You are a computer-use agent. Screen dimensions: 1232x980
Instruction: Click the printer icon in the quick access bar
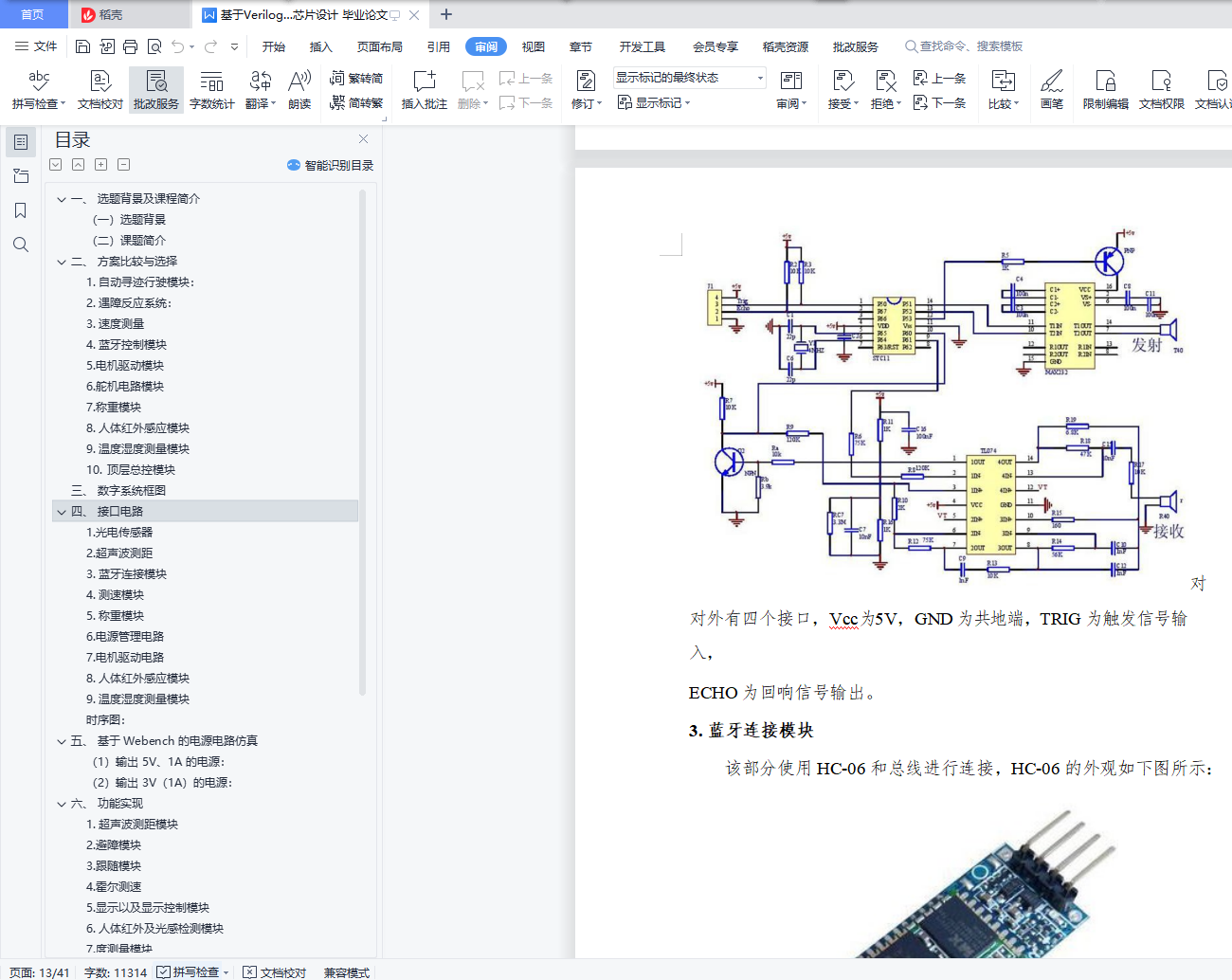tap(131, 46)
